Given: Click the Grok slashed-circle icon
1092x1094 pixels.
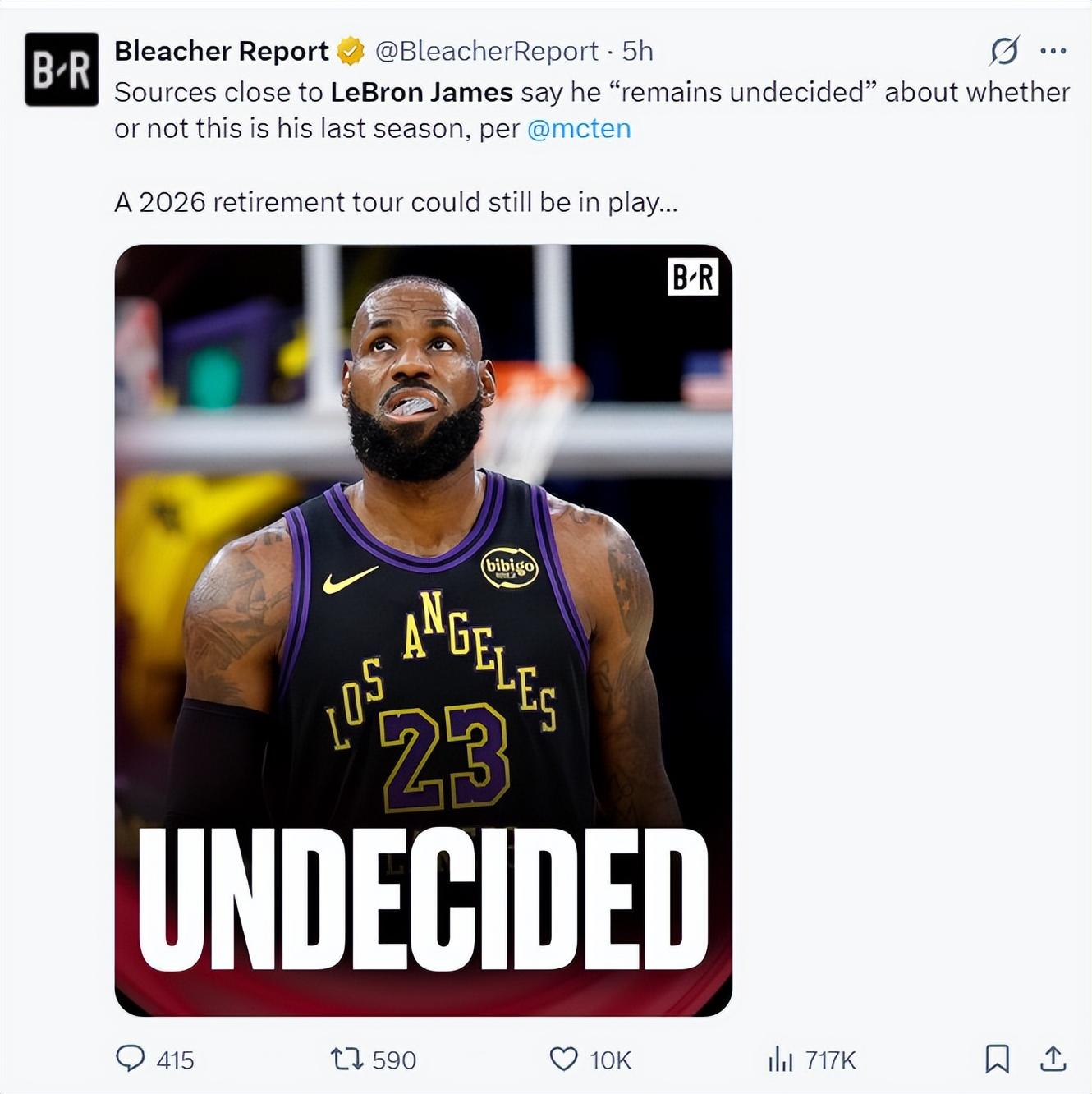Looking at the screenshot, I should (x=1004, y=51).
